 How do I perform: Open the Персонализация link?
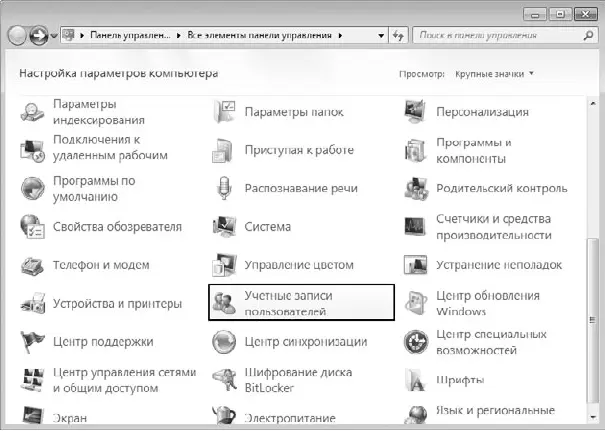482,111
